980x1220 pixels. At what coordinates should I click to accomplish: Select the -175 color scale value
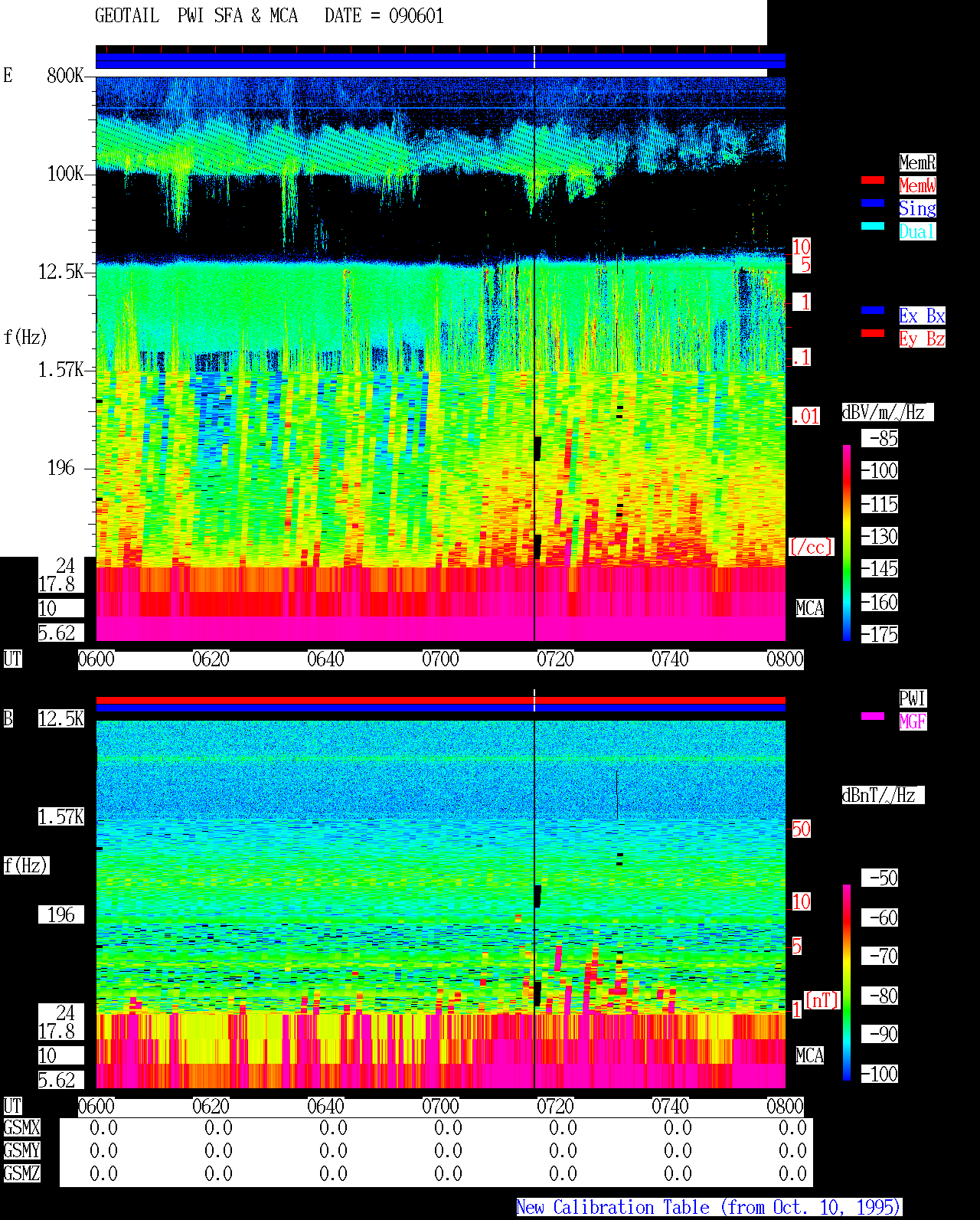click(880, 634)
